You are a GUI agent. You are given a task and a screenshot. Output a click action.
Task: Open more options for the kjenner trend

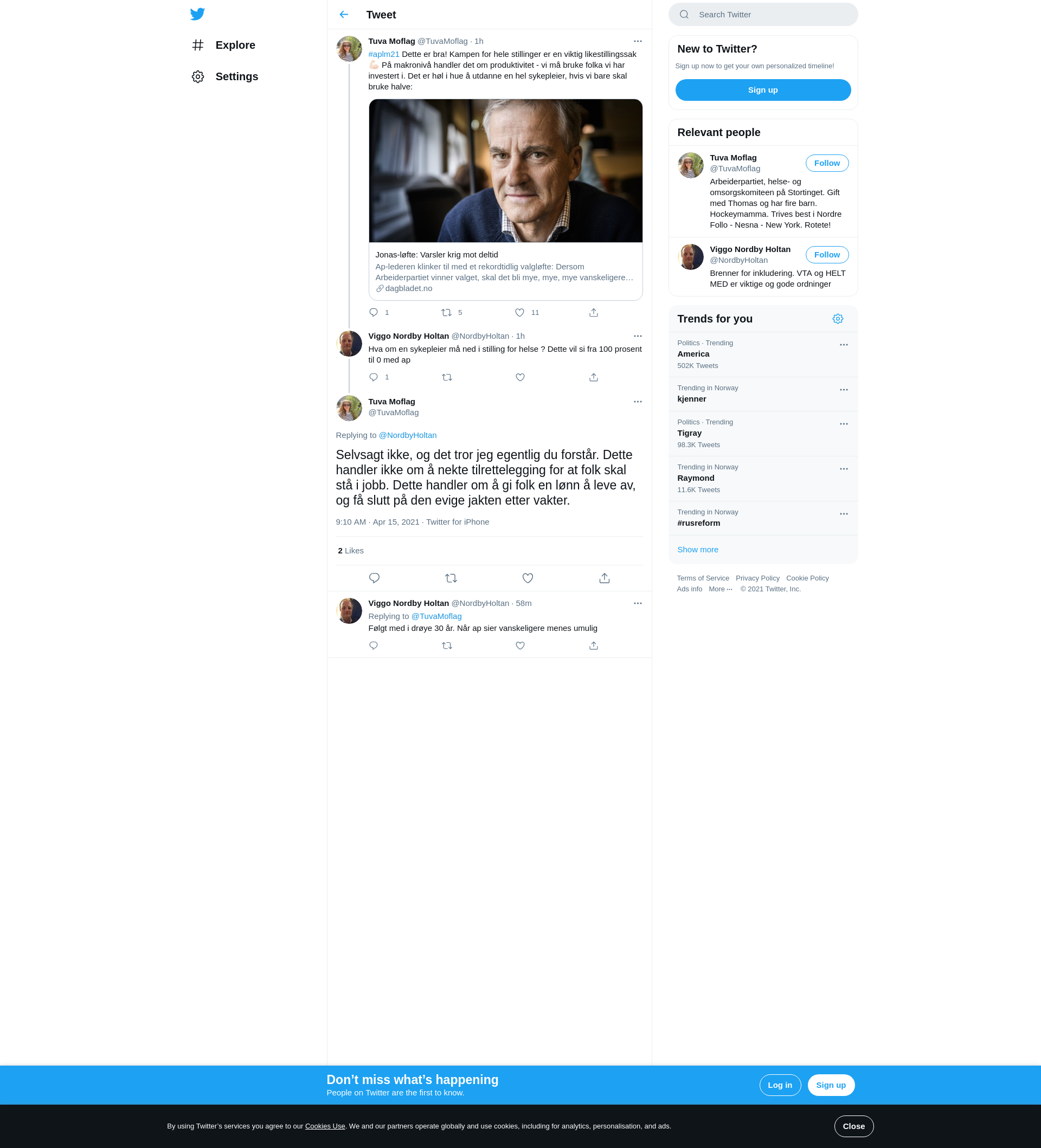[844, 390]
